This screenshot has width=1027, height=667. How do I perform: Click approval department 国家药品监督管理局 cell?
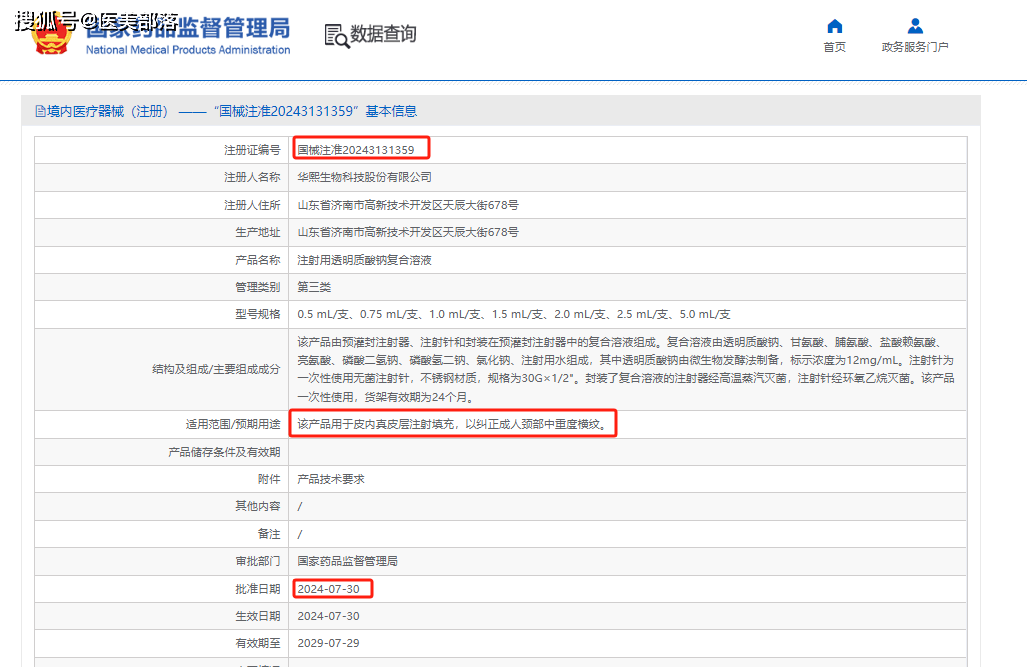coord(347,561)
